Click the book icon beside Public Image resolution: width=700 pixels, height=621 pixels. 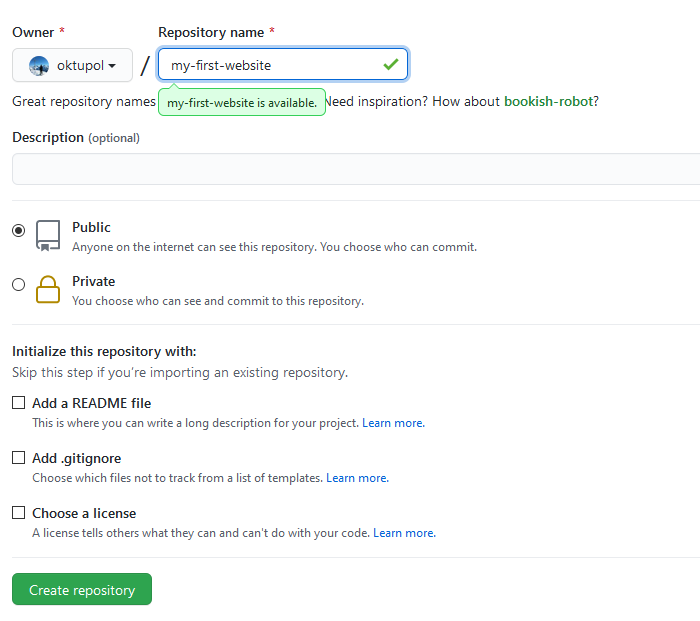click(x=48, y=235)
